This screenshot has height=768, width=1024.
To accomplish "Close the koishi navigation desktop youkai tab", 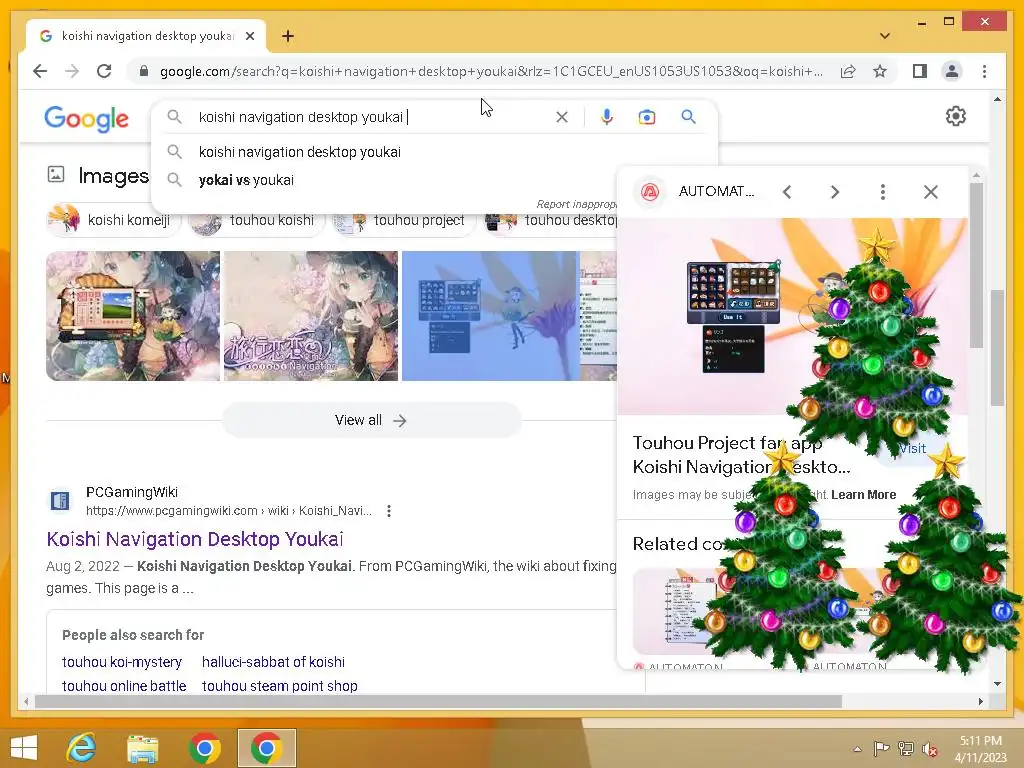I will click(x=249, y=36).
